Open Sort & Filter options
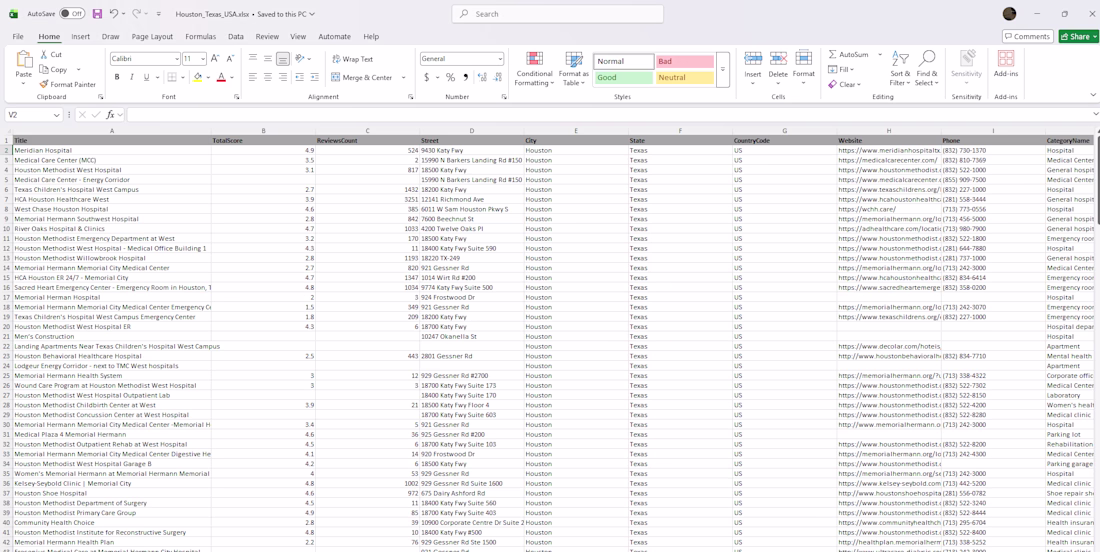 point(900,69)
